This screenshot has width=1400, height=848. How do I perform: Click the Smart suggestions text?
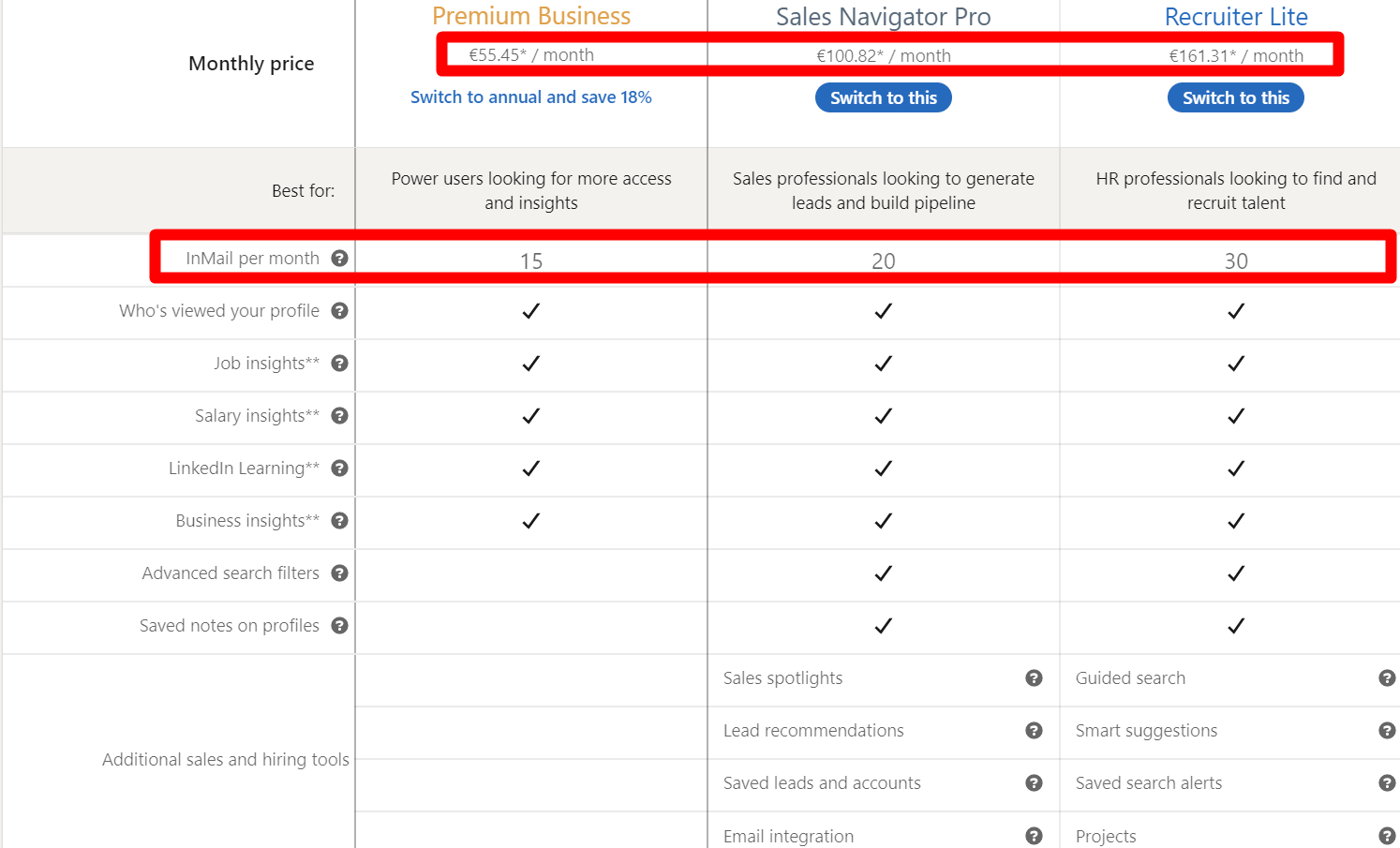[x=1146, y=730]
